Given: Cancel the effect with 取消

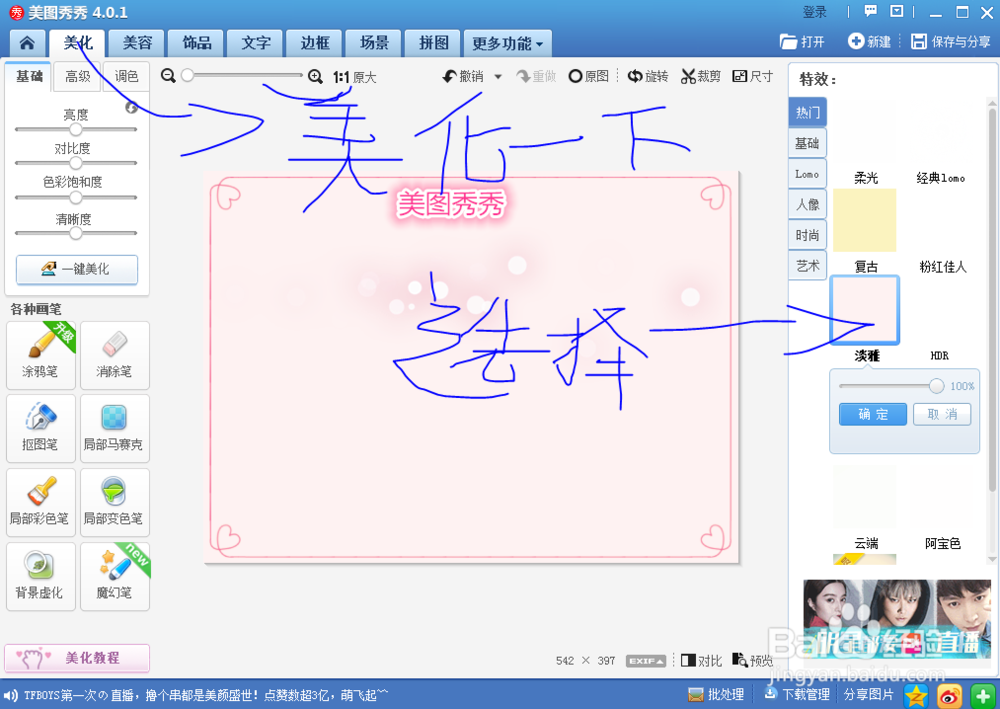Looking at the screenshot, I should (942, 414).
